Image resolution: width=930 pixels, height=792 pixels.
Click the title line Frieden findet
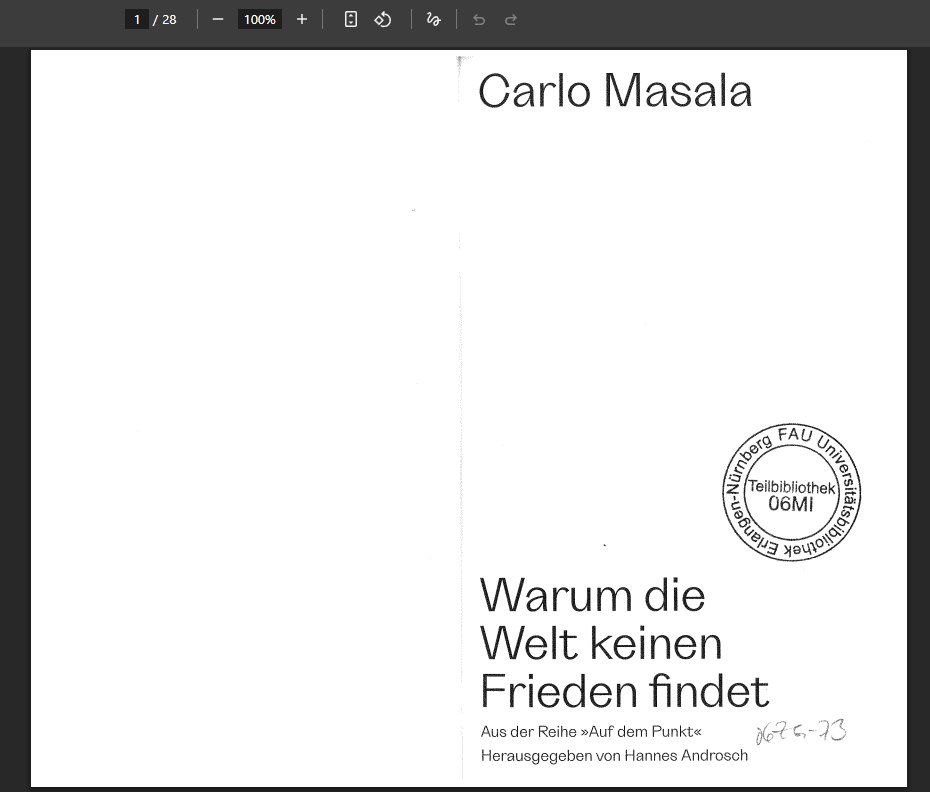tap(625, 691)
